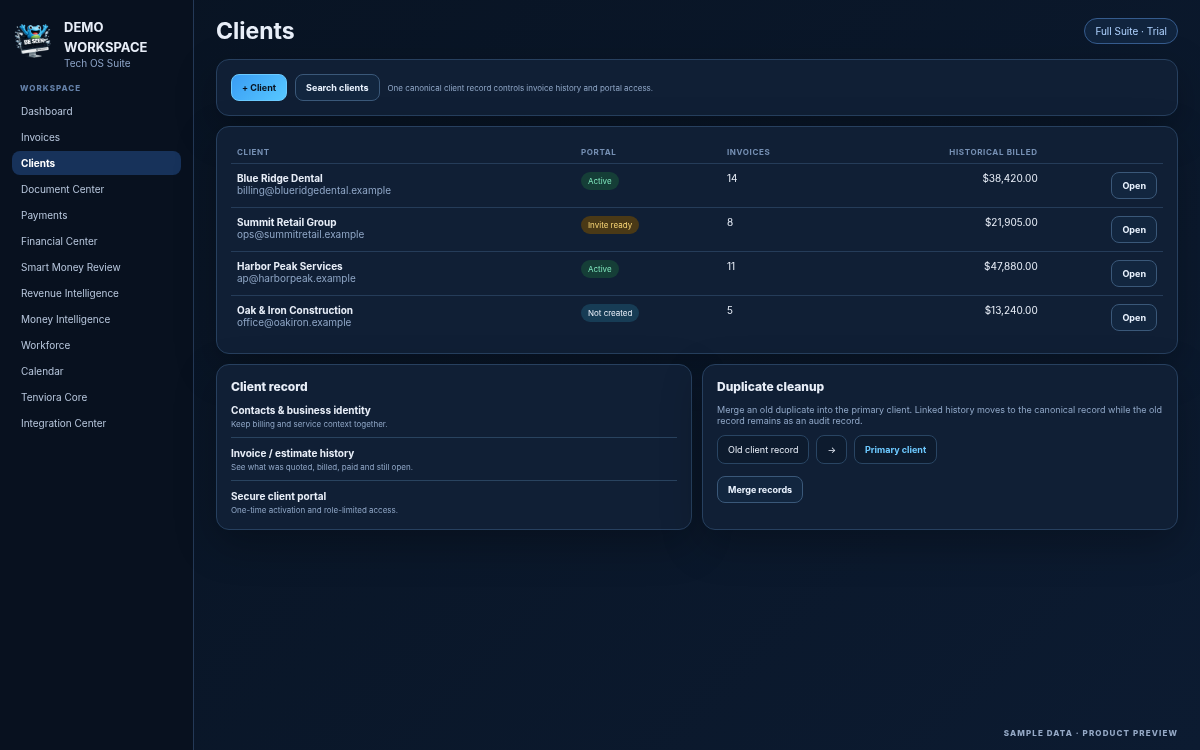
Task: Click office@oakiron.example email
Action: coord(294,322)
